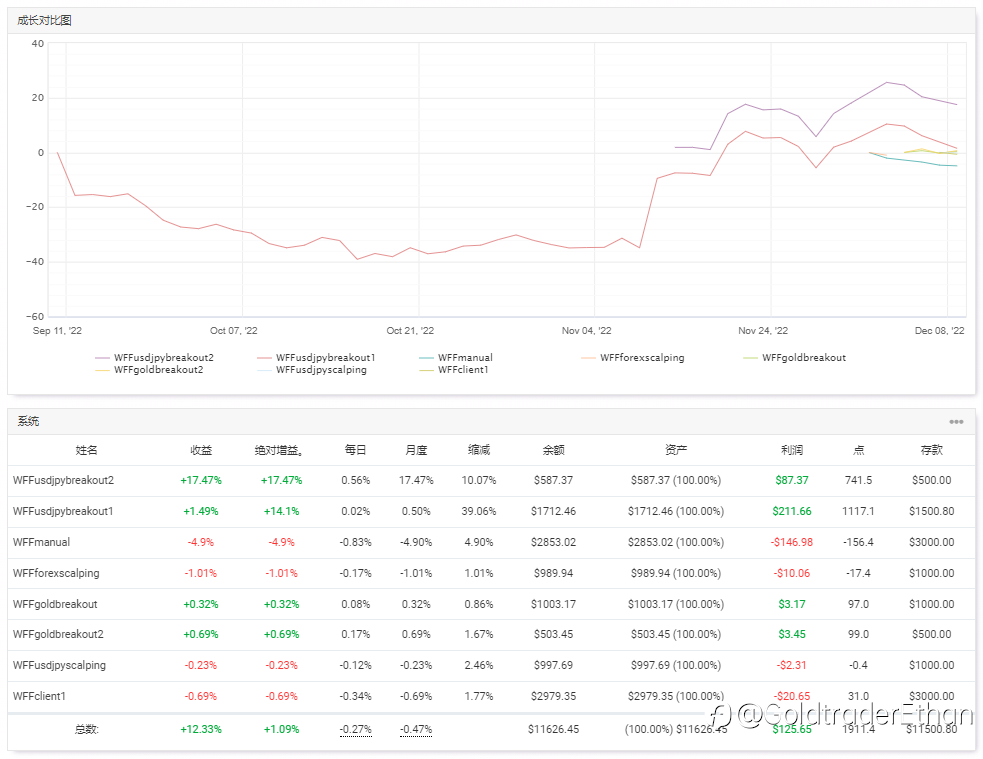Open WFFusdjpybreakout2 system in table

pyautogui.click(x=63, y=481)
